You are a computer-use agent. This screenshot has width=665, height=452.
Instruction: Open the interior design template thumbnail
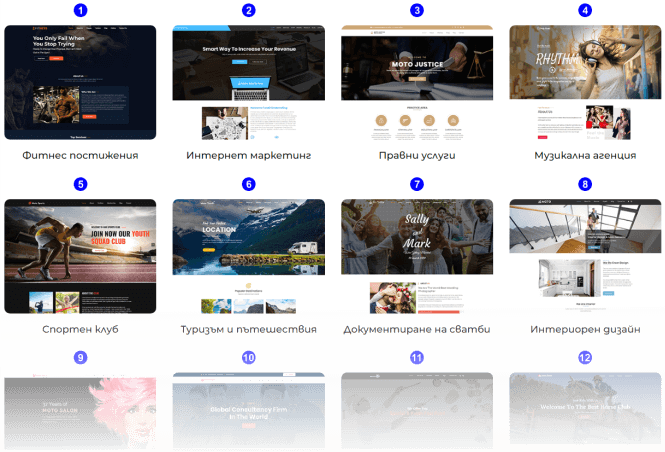(585, 256)
